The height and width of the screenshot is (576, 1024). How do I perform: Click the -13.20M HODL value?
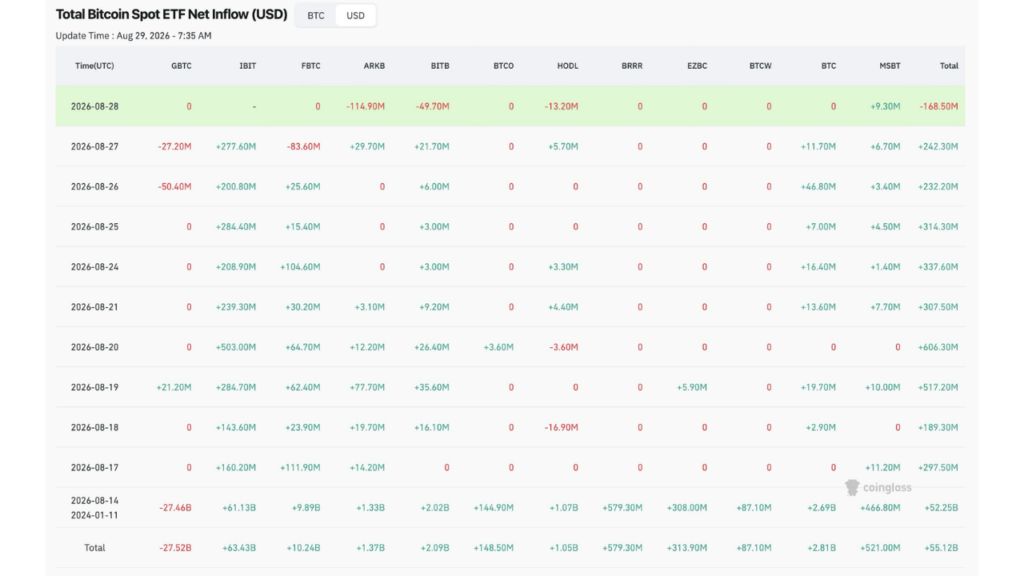point(561,106)
